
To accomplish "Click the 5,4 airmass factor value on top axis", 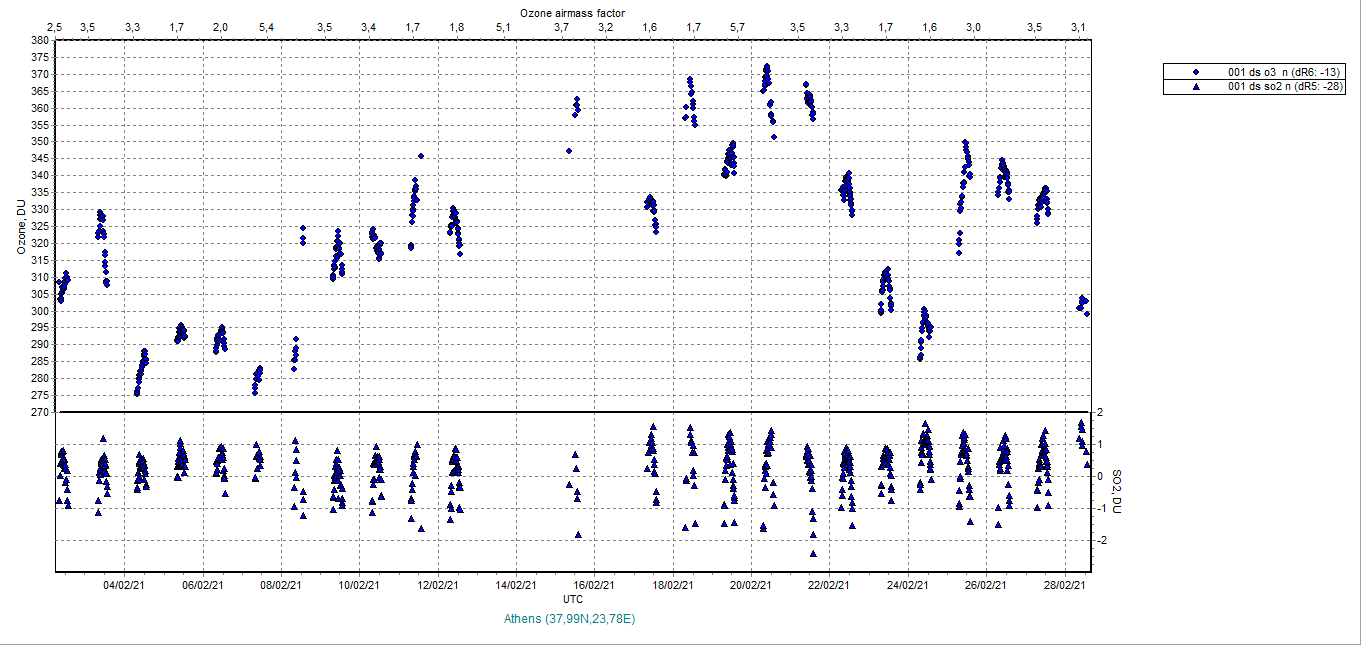I will 266,26.
